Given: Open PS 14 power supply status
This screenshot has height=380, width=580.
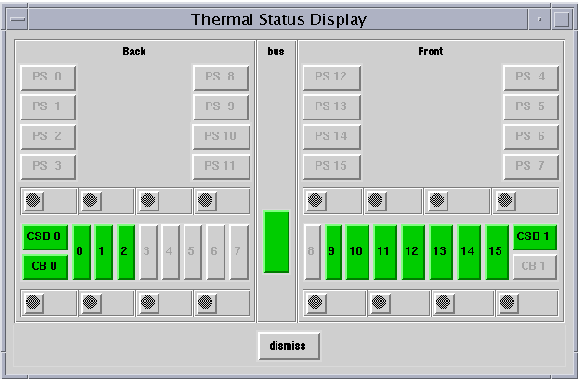Looking at the screenshot, I should coord(332,137).
